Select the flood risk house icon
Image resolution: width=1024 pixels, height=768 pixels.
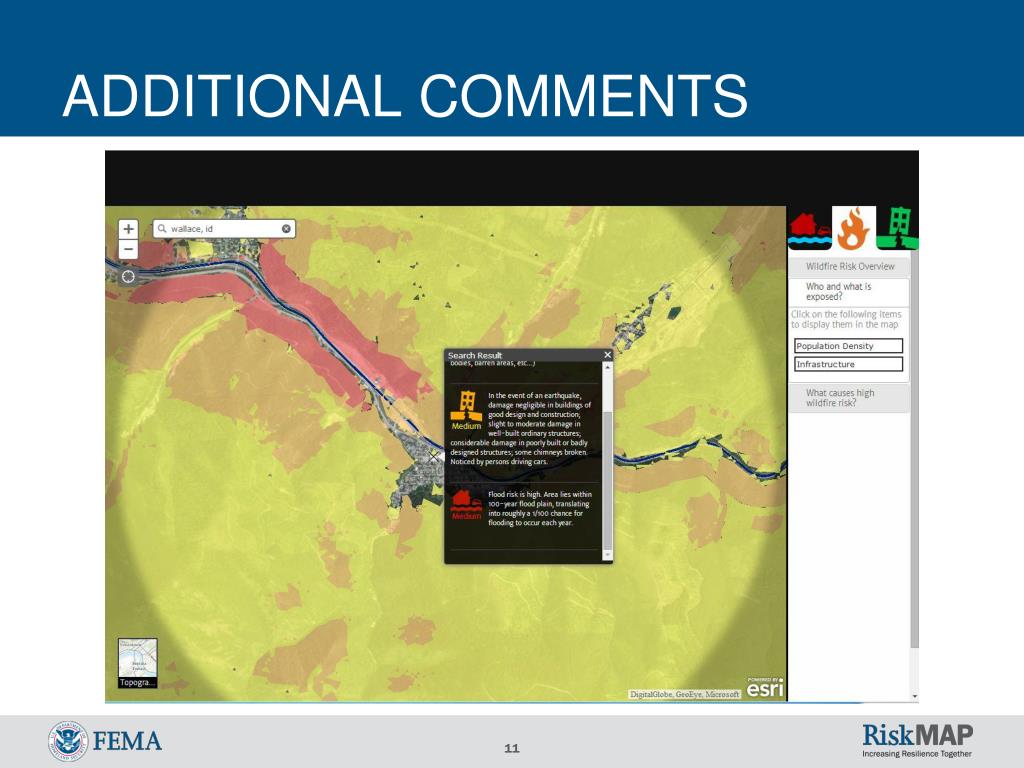(x=810, y=229)
